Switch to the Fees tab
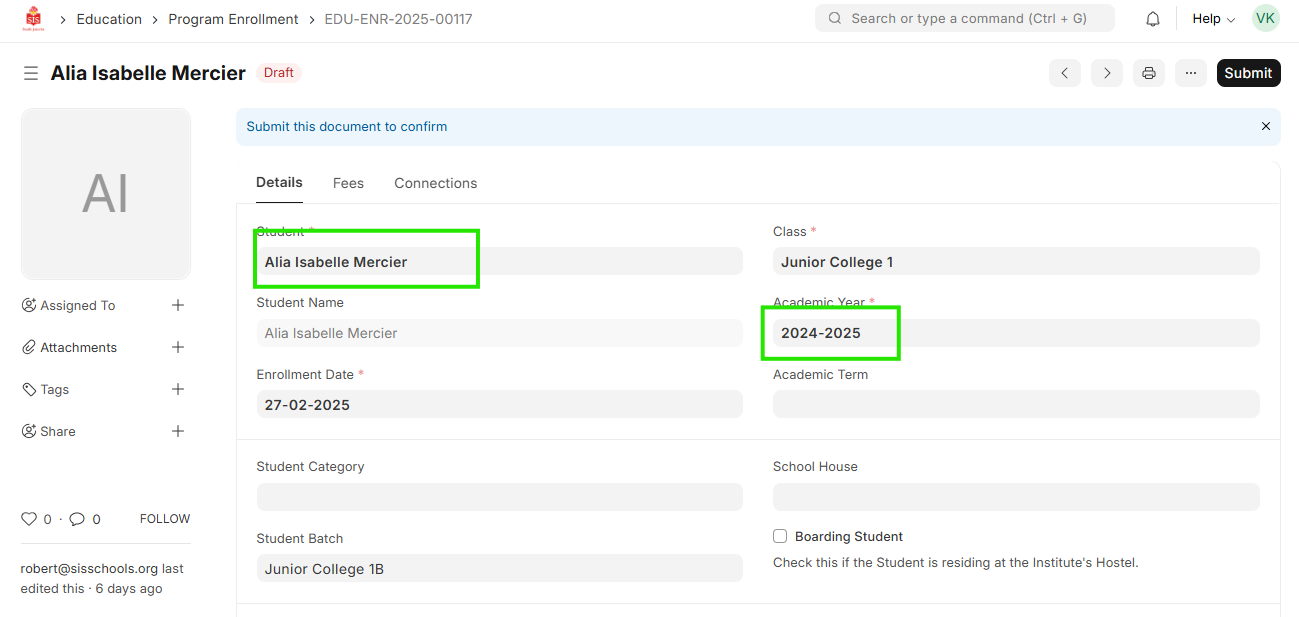Image resolution: width=1299 pixels, height=617 pixels. [x=348, y=183]
